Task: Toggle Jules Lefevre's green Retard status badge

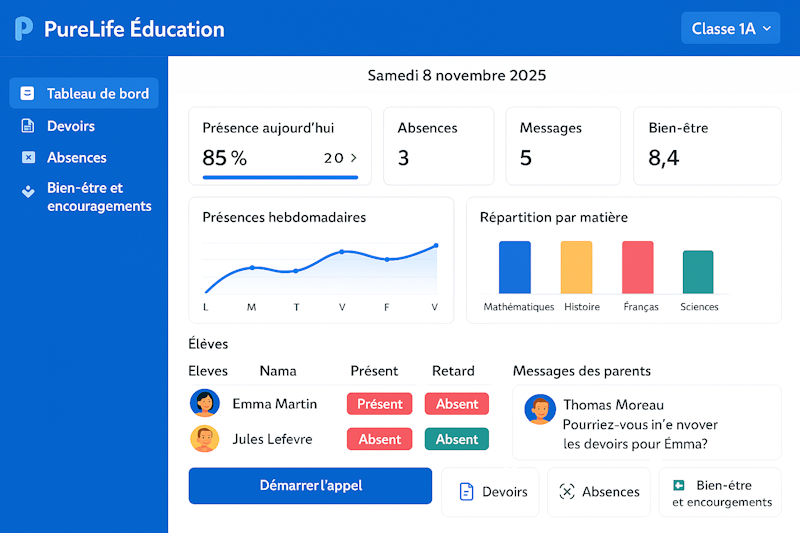Action: click(x=456, y=439)
